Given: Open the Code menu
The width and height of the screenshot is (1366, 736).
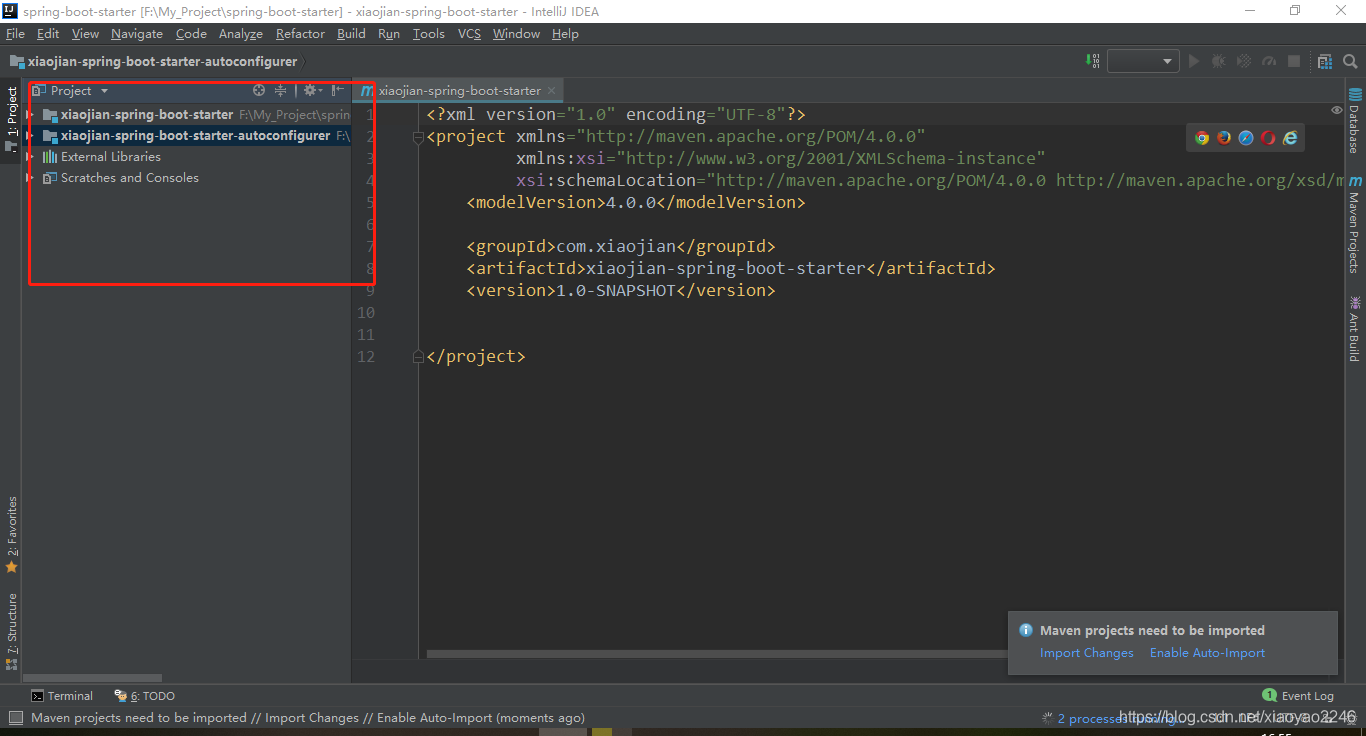Looking at the screenshot, I should coord(191,33).
